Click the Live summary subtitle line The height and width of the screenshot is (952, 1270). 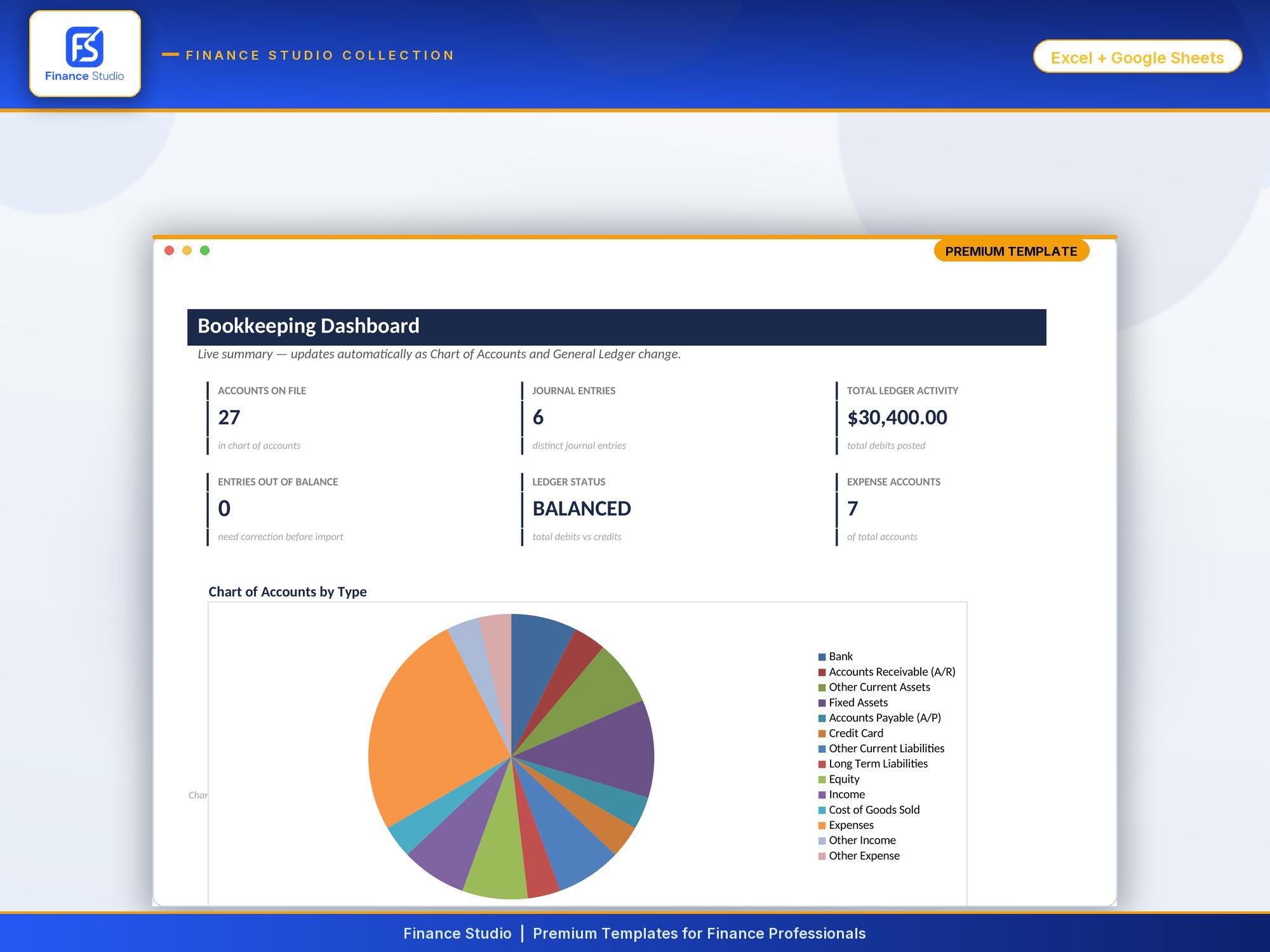point(439,354)
